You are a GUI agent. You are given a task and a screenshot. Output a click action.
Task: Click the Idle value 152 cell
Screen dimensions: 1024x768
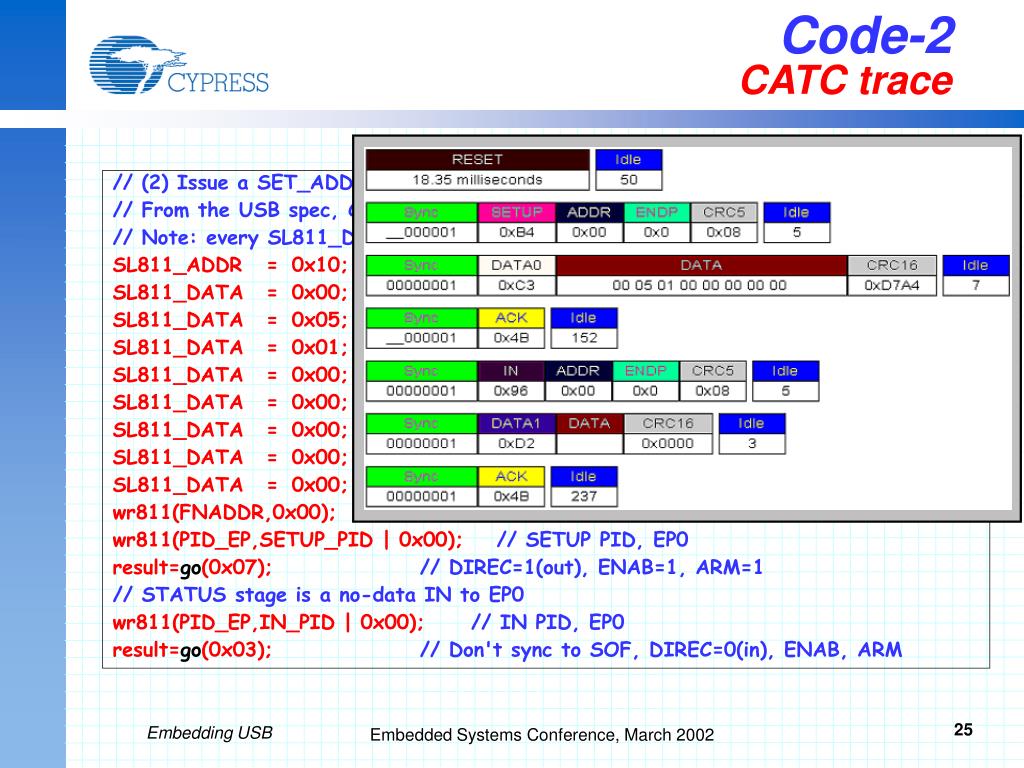point(583,338)
